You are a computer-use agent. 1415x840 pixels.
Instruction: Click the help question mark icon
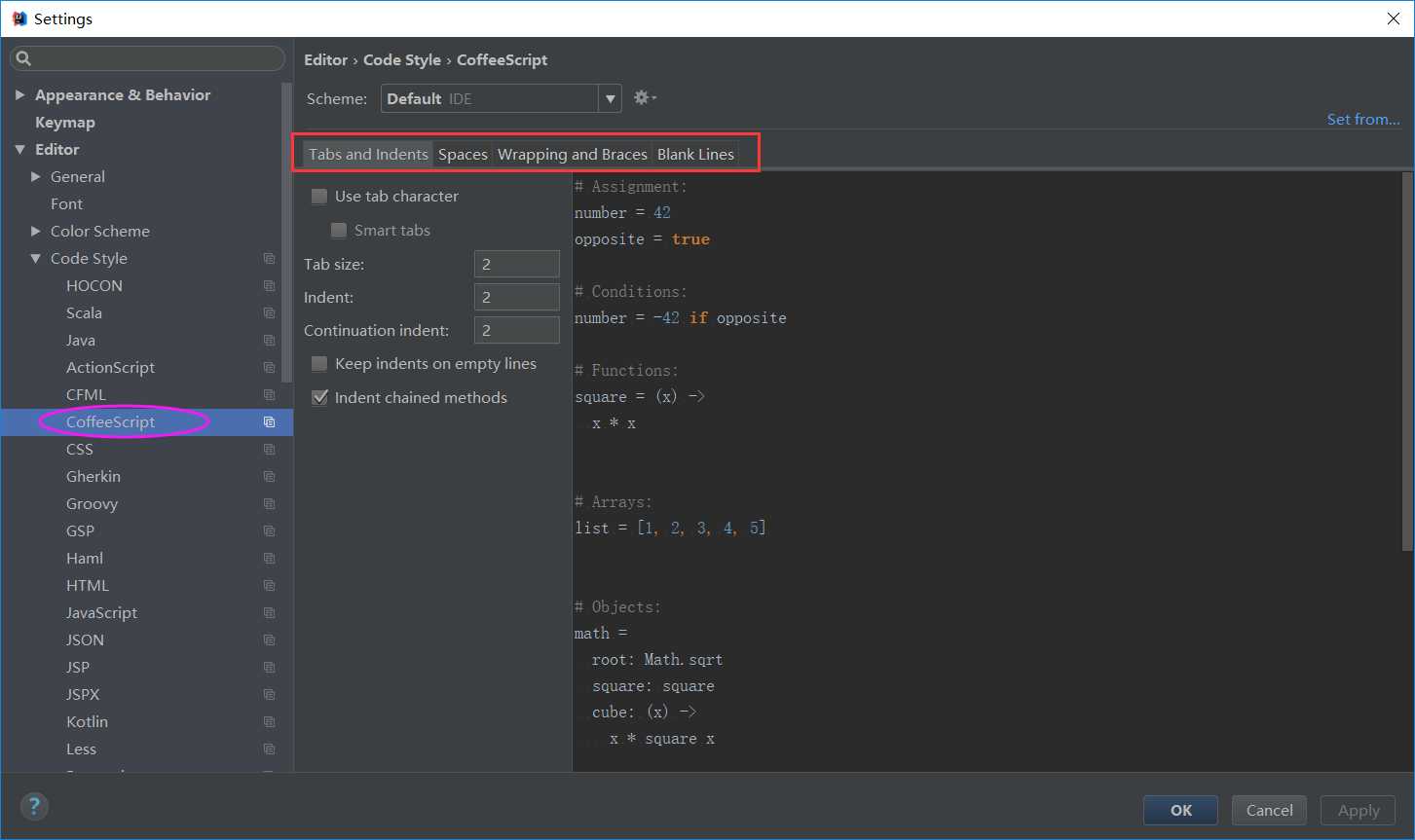[x=34, y=806]
